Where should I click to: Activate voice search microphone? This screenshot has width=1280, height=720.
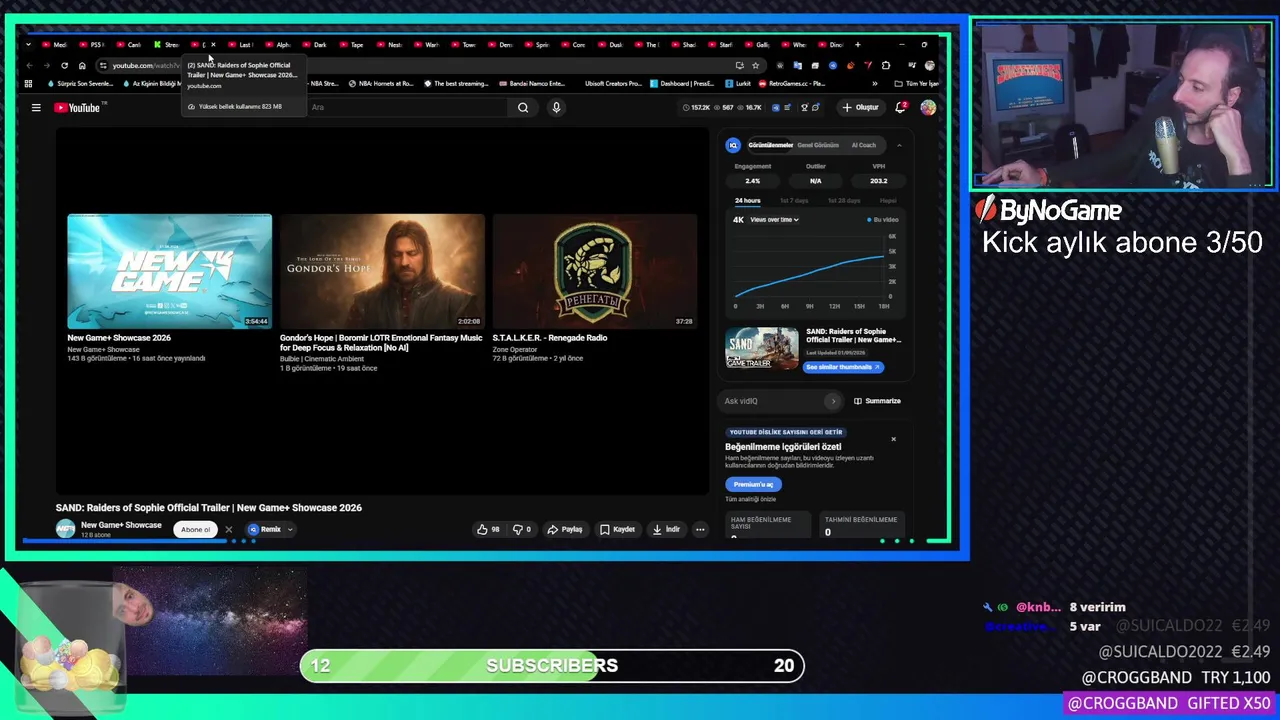click(x=556, y=108)
